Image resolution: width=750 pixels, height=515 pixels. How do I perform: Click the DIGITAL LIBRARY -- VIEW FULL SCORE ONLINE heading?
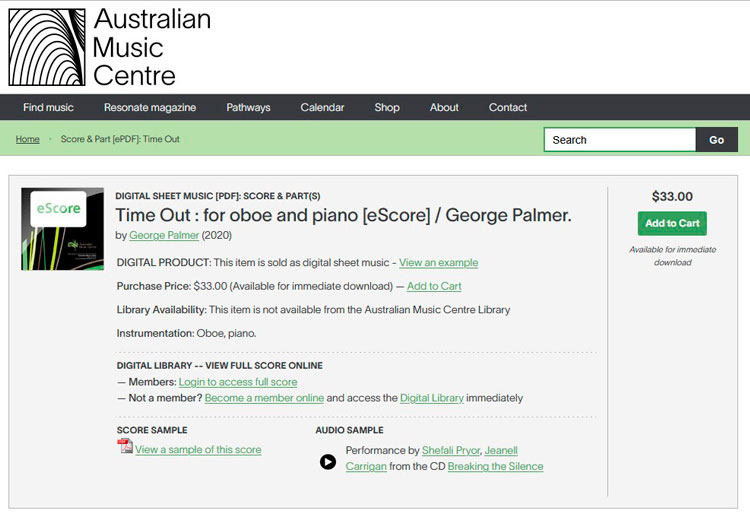(220, 365)
